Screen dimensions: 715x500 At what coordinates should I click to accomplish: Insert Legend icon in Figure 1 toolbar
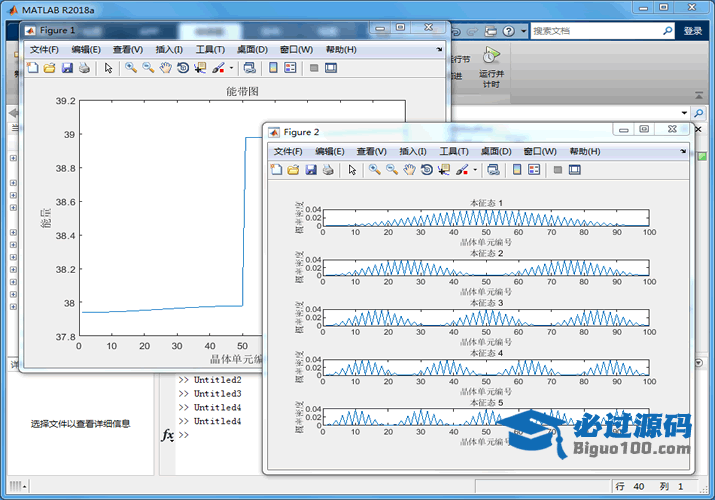(x=290, y=68)
